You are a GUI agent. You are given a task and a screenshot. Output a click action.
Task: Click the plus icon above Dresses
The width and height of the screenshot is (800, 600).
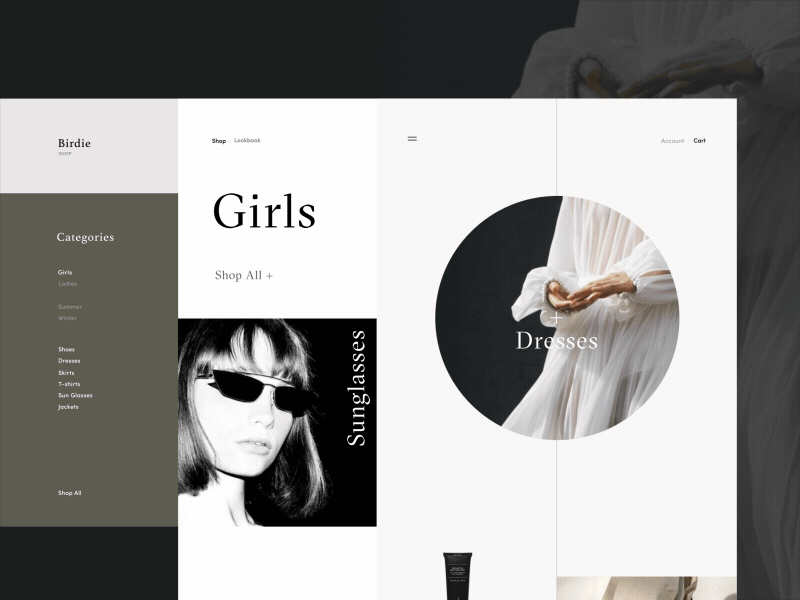(556, 319)
